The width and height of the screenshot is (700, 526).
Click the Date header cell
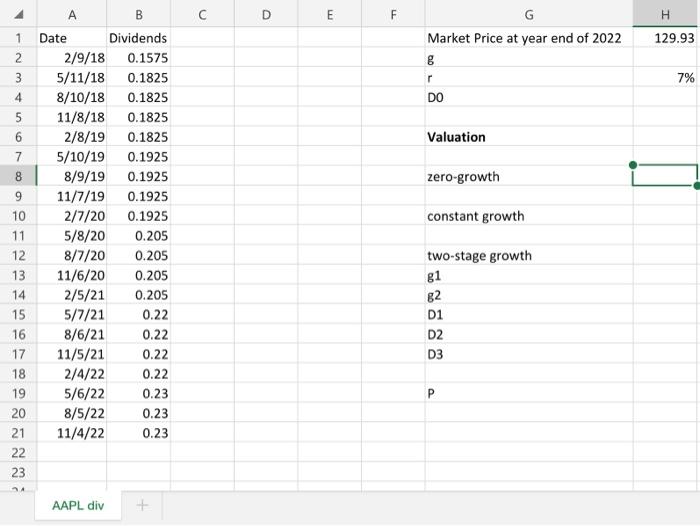point(72,38)
